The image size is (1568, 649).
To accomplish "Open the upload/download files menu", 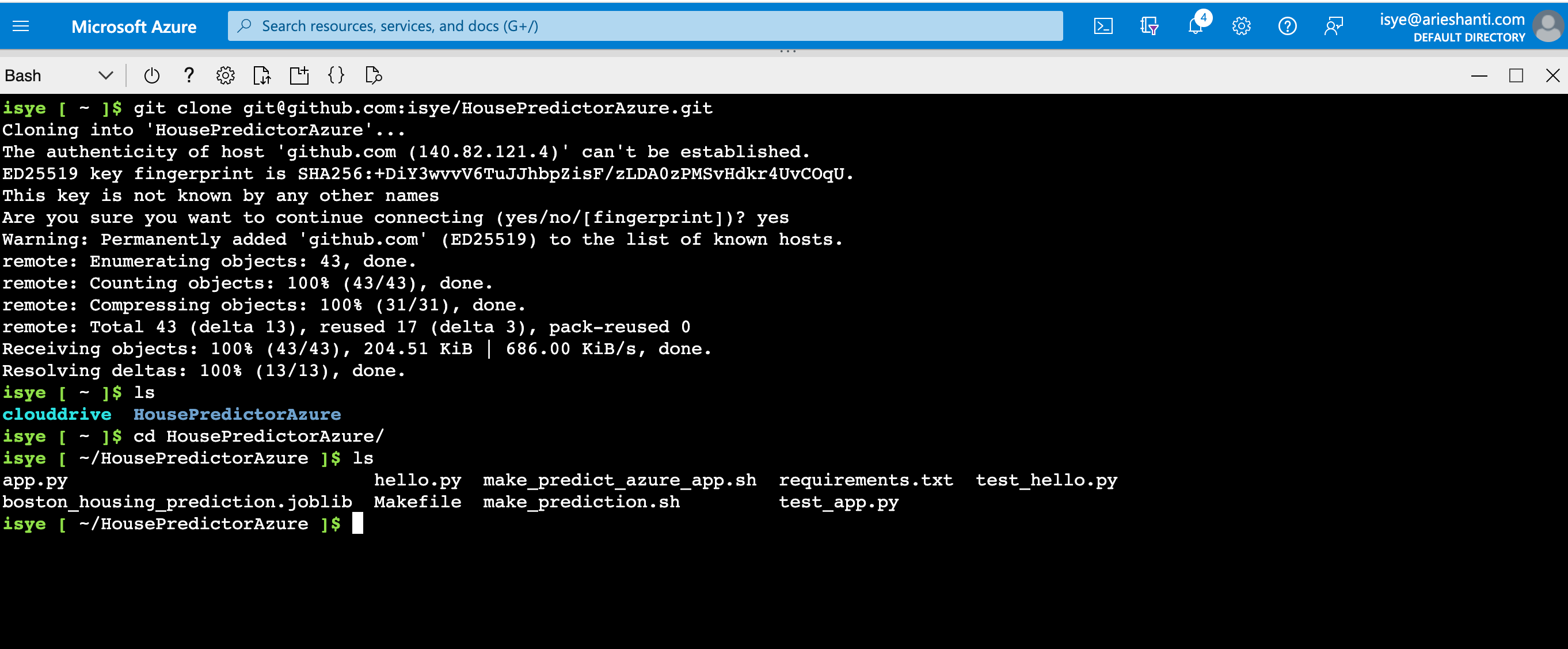I will click(x=262, y=75).
